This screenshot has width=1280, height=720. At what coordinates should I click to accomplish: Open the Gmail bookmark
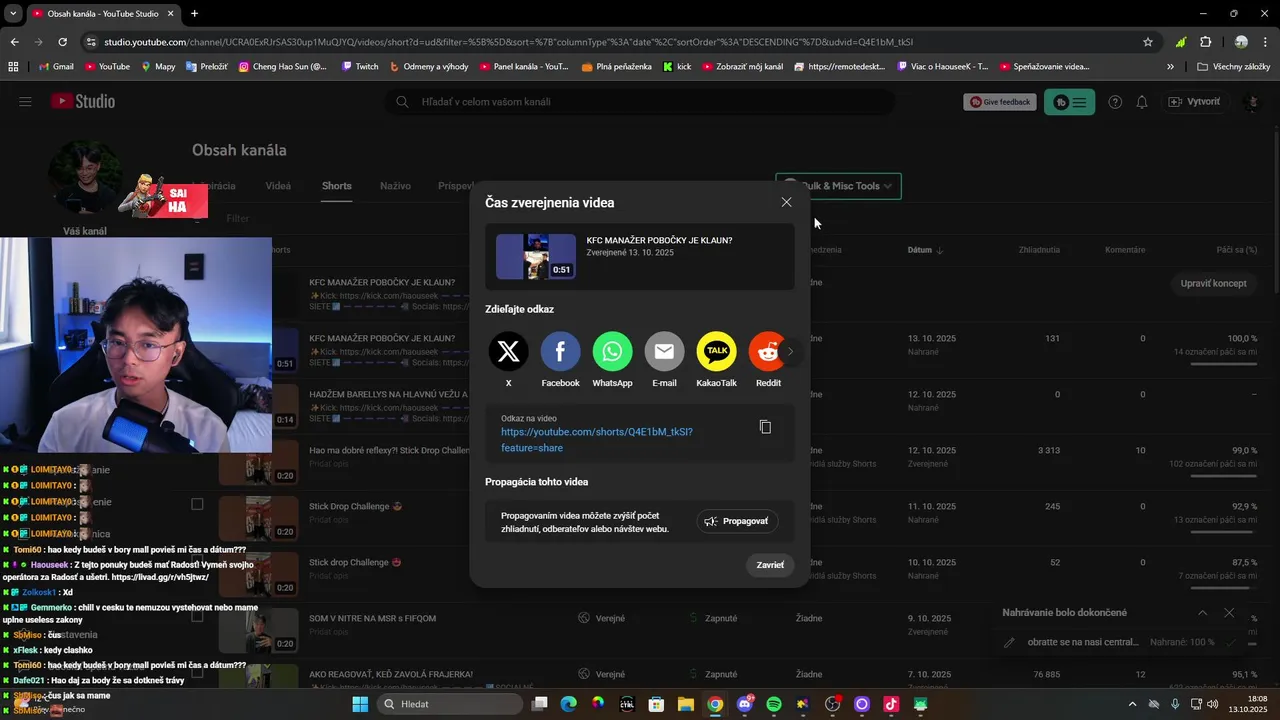tap(56, 67)
